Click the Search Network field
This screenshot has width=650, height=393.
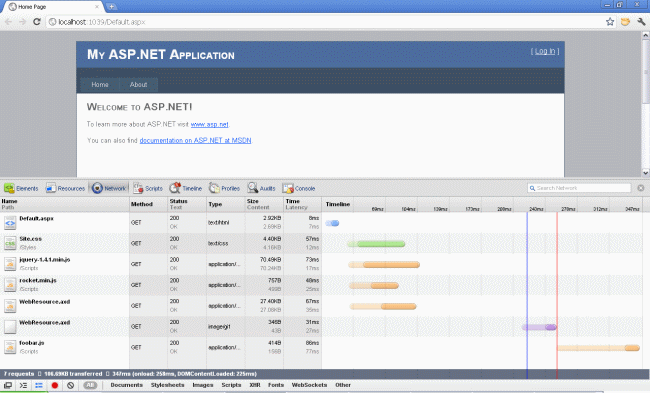(579, 188)
